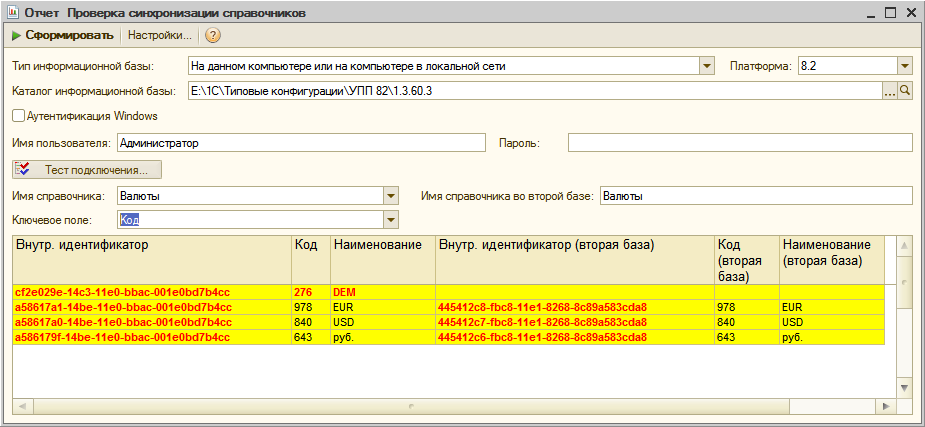The image size is (925, 427).
Task: Click the report icon in the title bar
Action: [11, 13]
